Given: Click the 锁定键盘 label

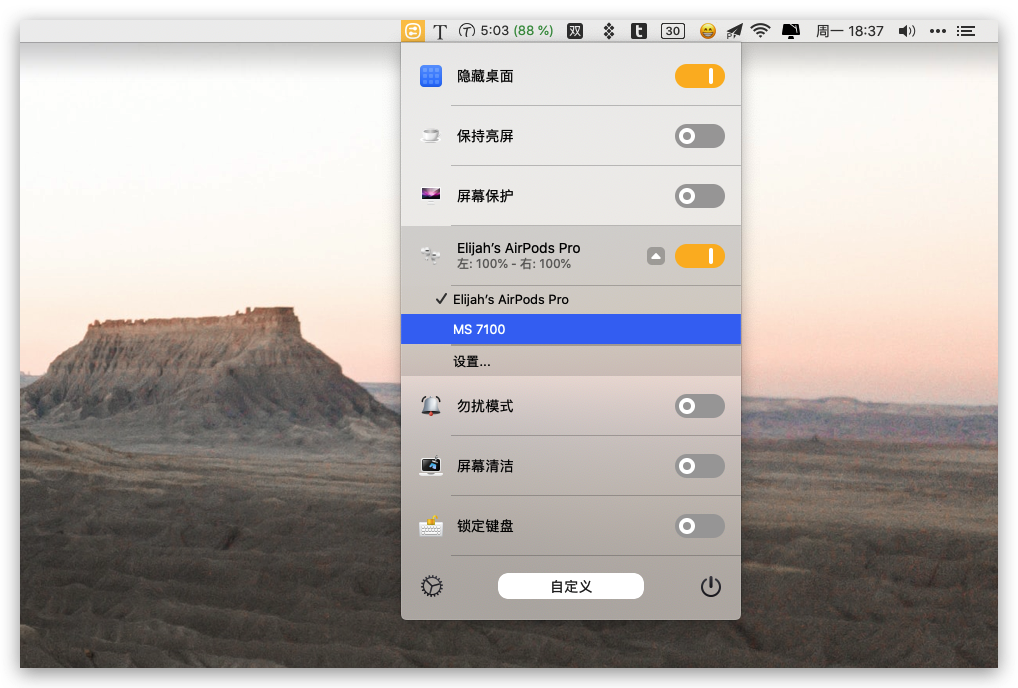Looking at the screenshot, I should pyautogui.click(x=485, y=526).
